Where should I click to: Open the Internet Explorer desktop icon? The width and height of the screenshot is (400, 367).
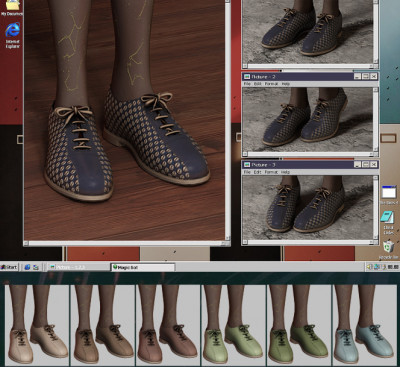pos(12,35)
